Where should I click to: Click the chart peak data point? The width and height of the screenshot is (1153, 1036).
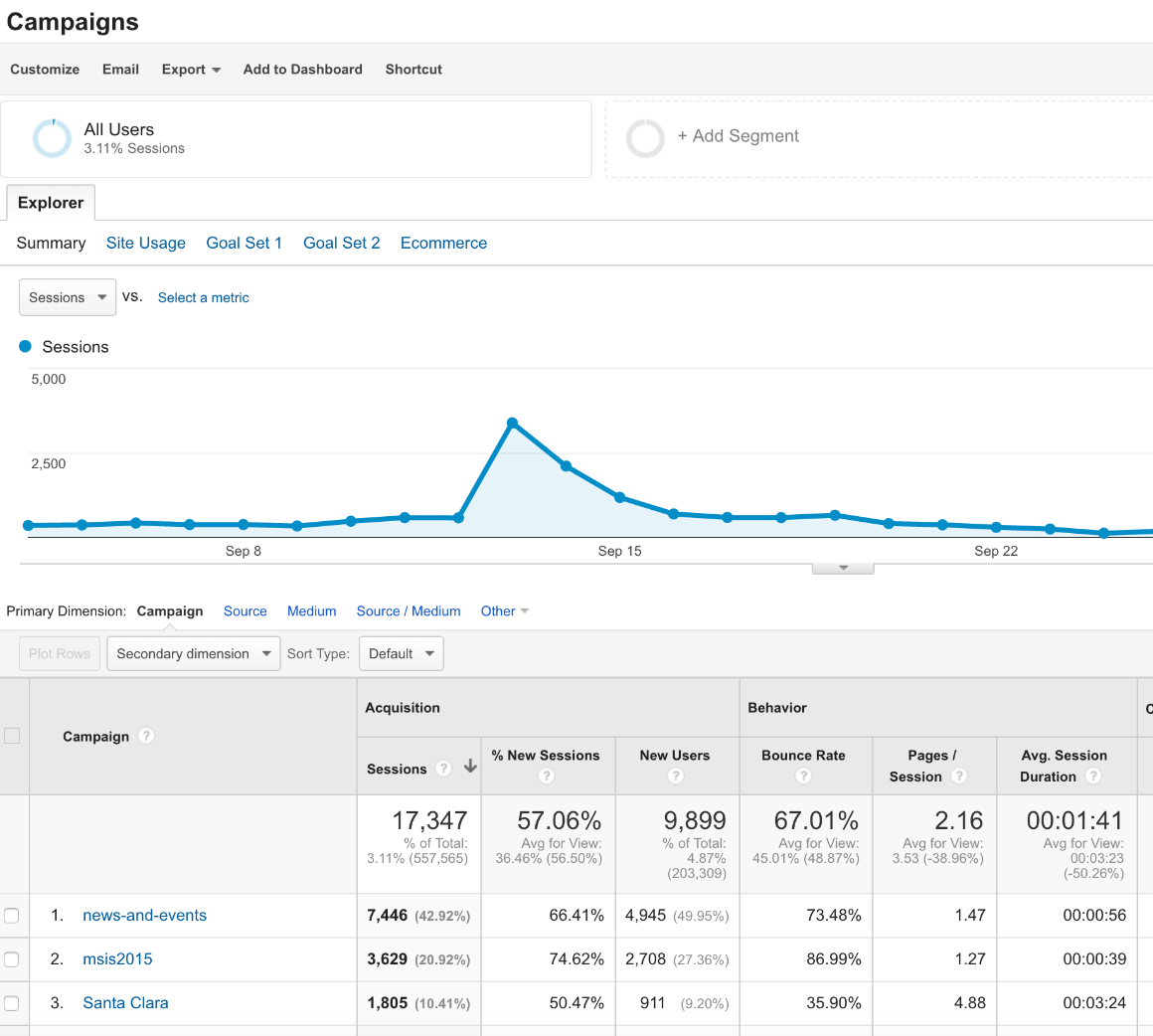pyautogui.click(x=512, y=424)
